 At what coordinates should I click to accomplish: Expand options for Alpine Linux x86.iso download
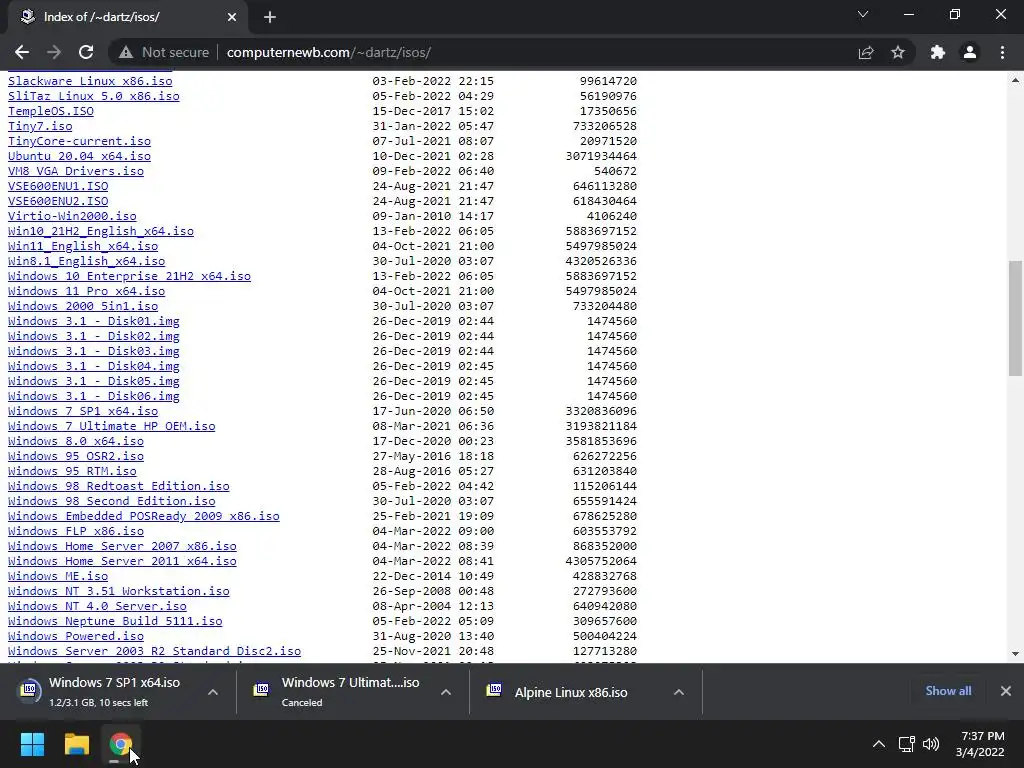679,692
